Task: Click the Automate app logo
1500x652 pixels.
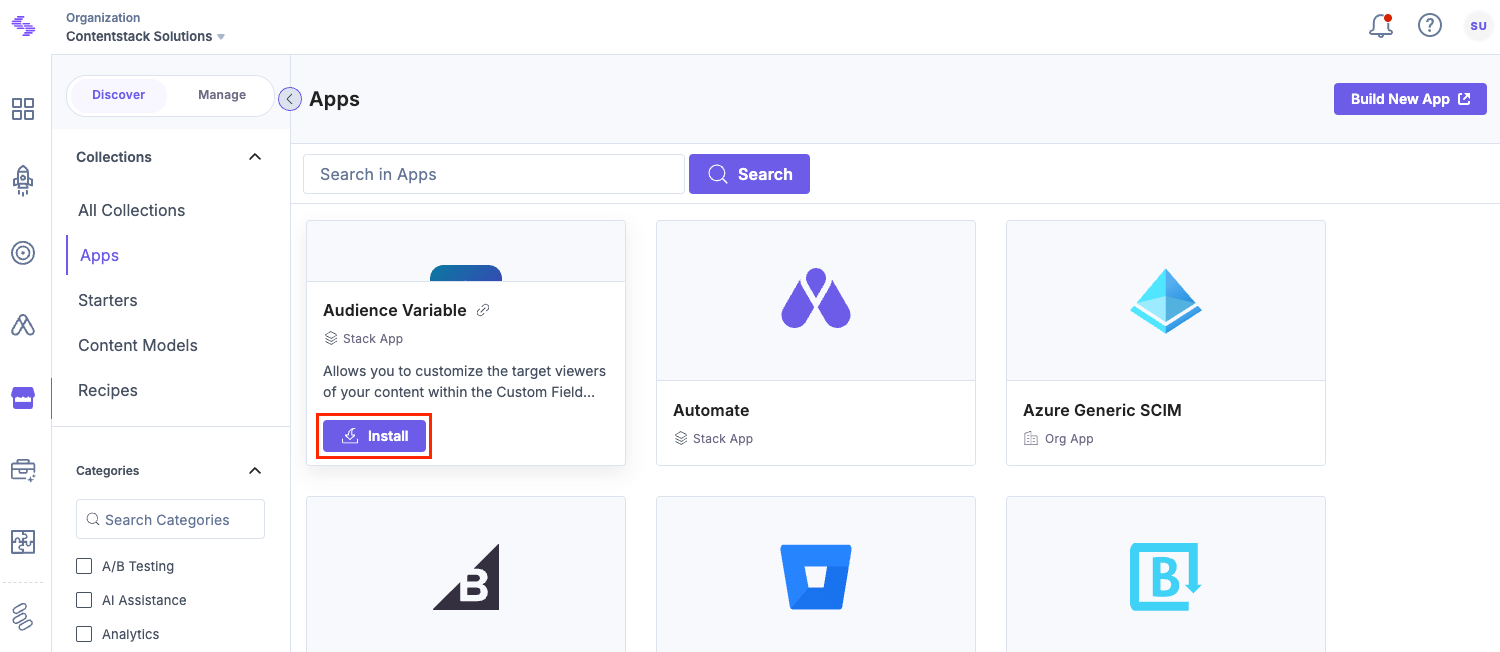Action: click(x=816, y=298)
